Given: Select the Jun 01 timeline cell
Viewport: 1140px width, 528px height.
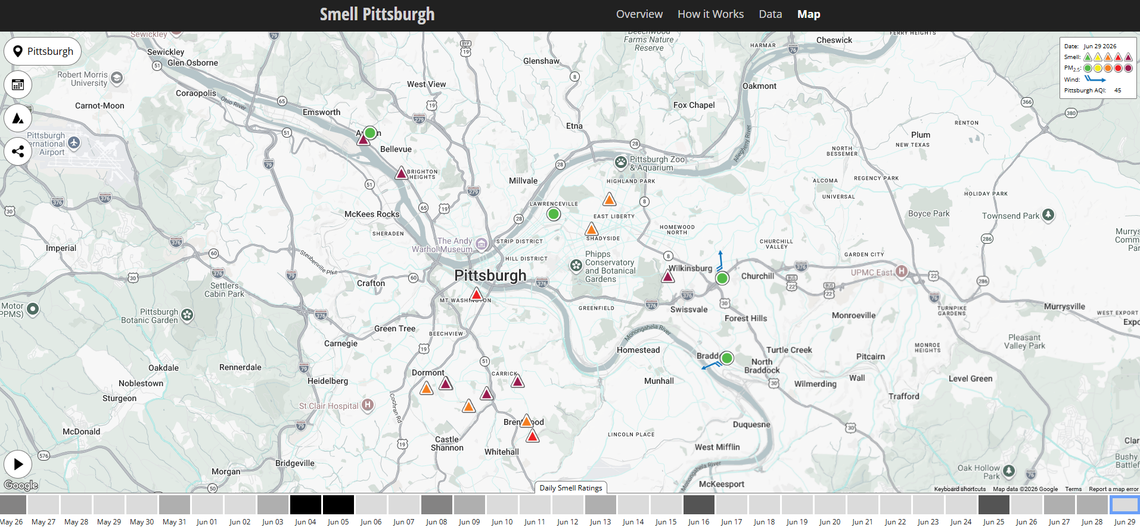Looking at the screenshot, I should pos(207,505).
